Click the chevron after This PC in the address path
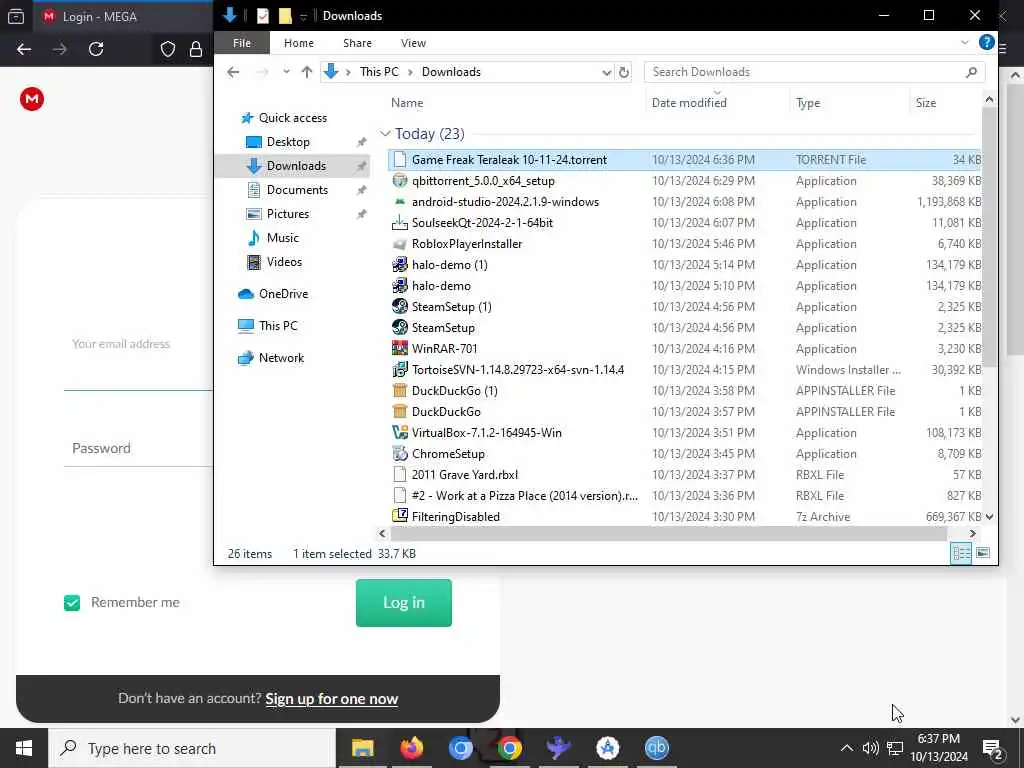1024x768 pixels. tap(410, 72)
